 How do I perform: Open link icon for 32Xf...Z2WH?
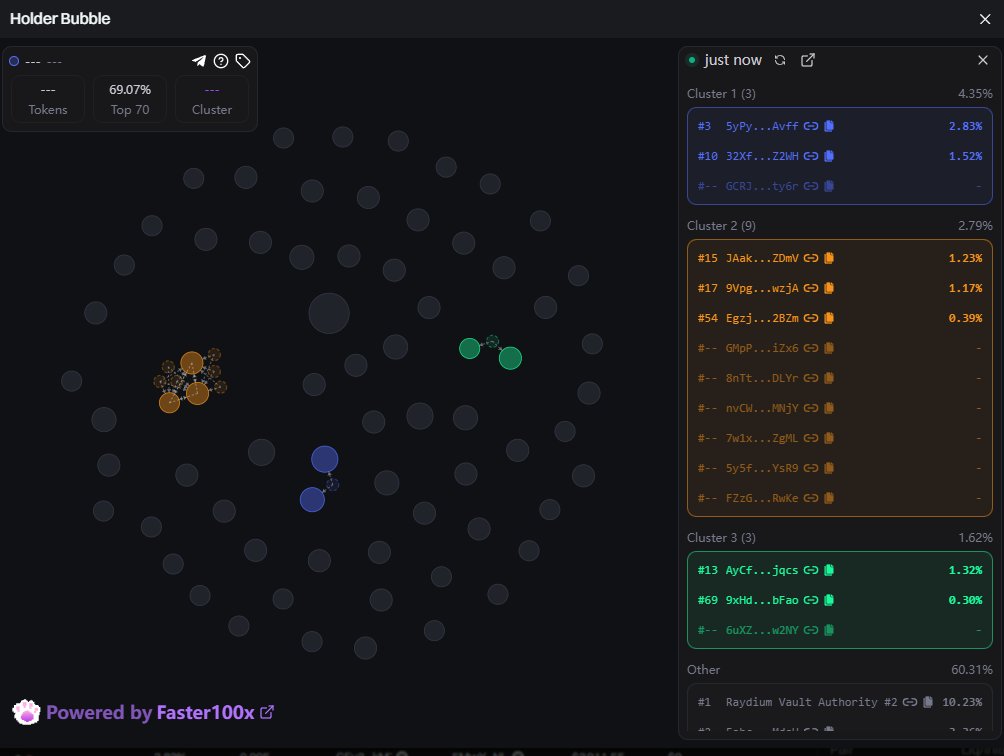click(811, 156)
